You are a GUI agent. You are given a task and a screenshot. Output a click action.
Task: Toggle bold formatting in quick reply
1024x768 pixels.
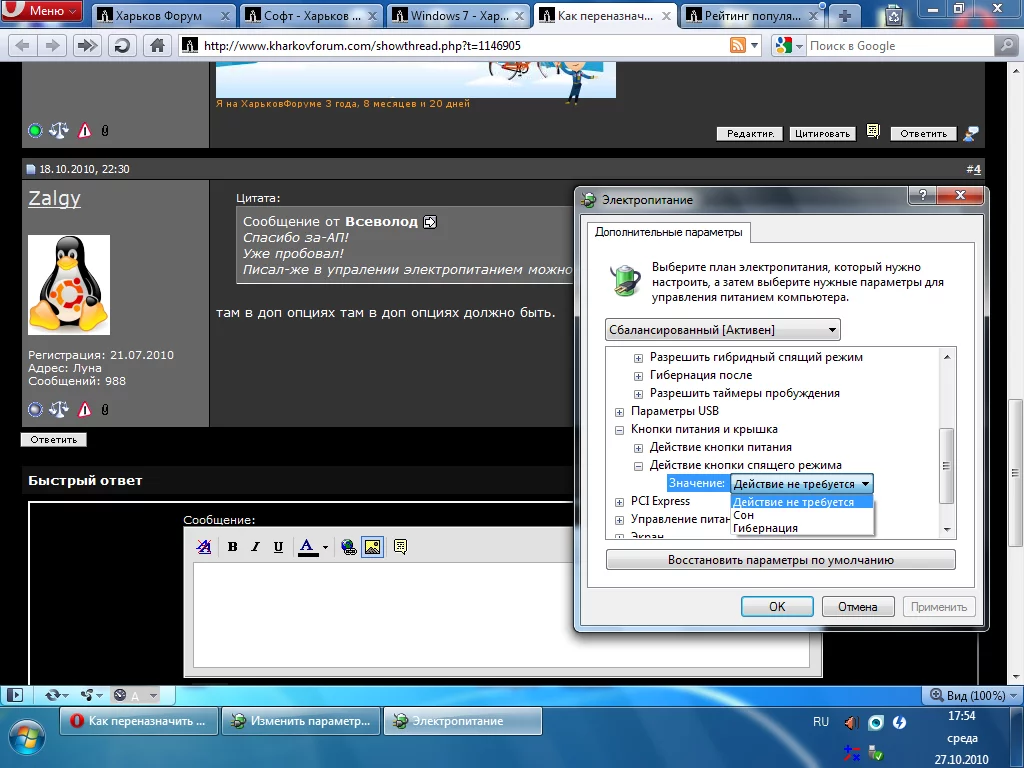click(x=232, y=547)
